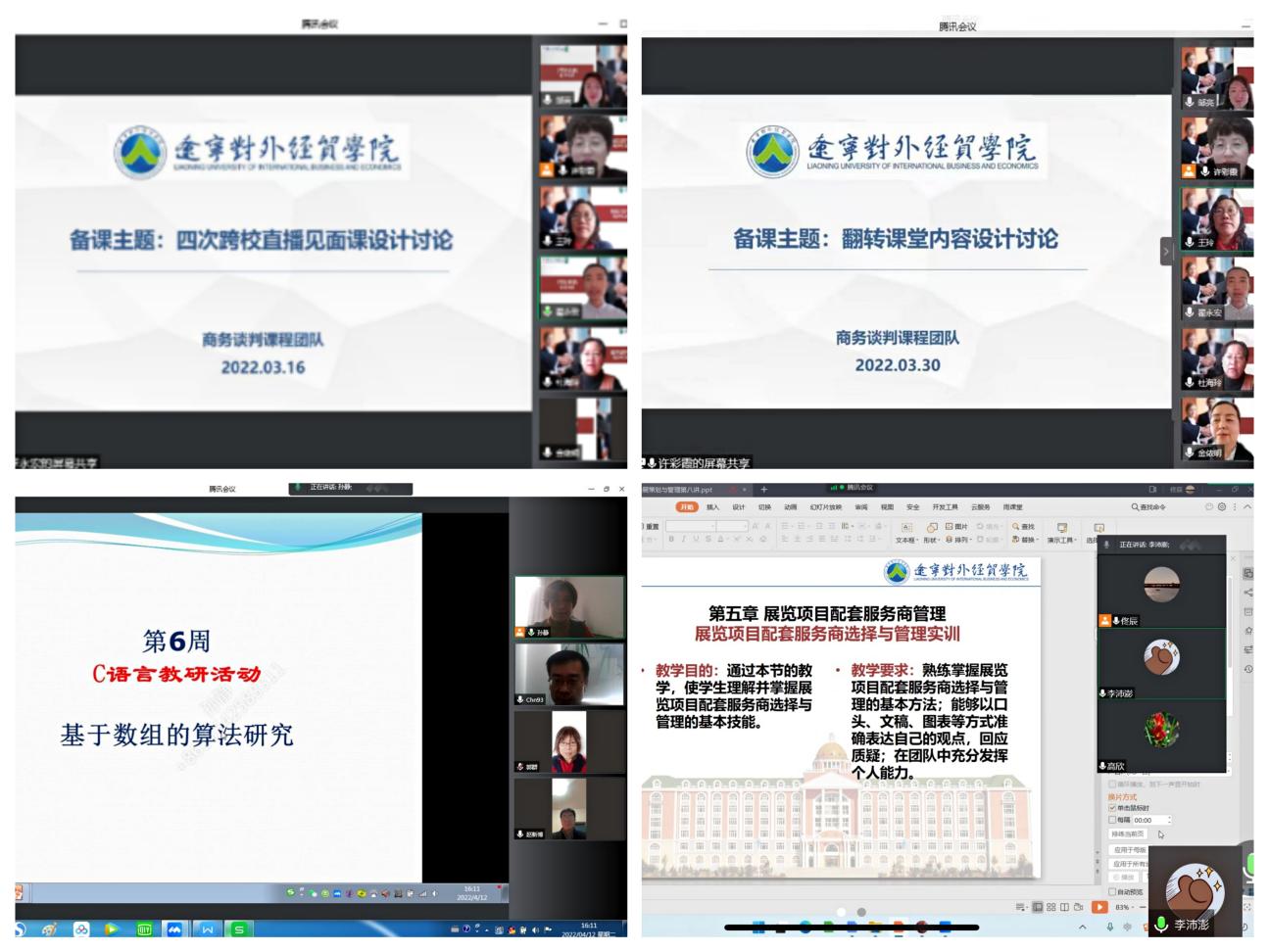
Task: Toggle underline formatting in WPS ribbon
Action: 696,541
